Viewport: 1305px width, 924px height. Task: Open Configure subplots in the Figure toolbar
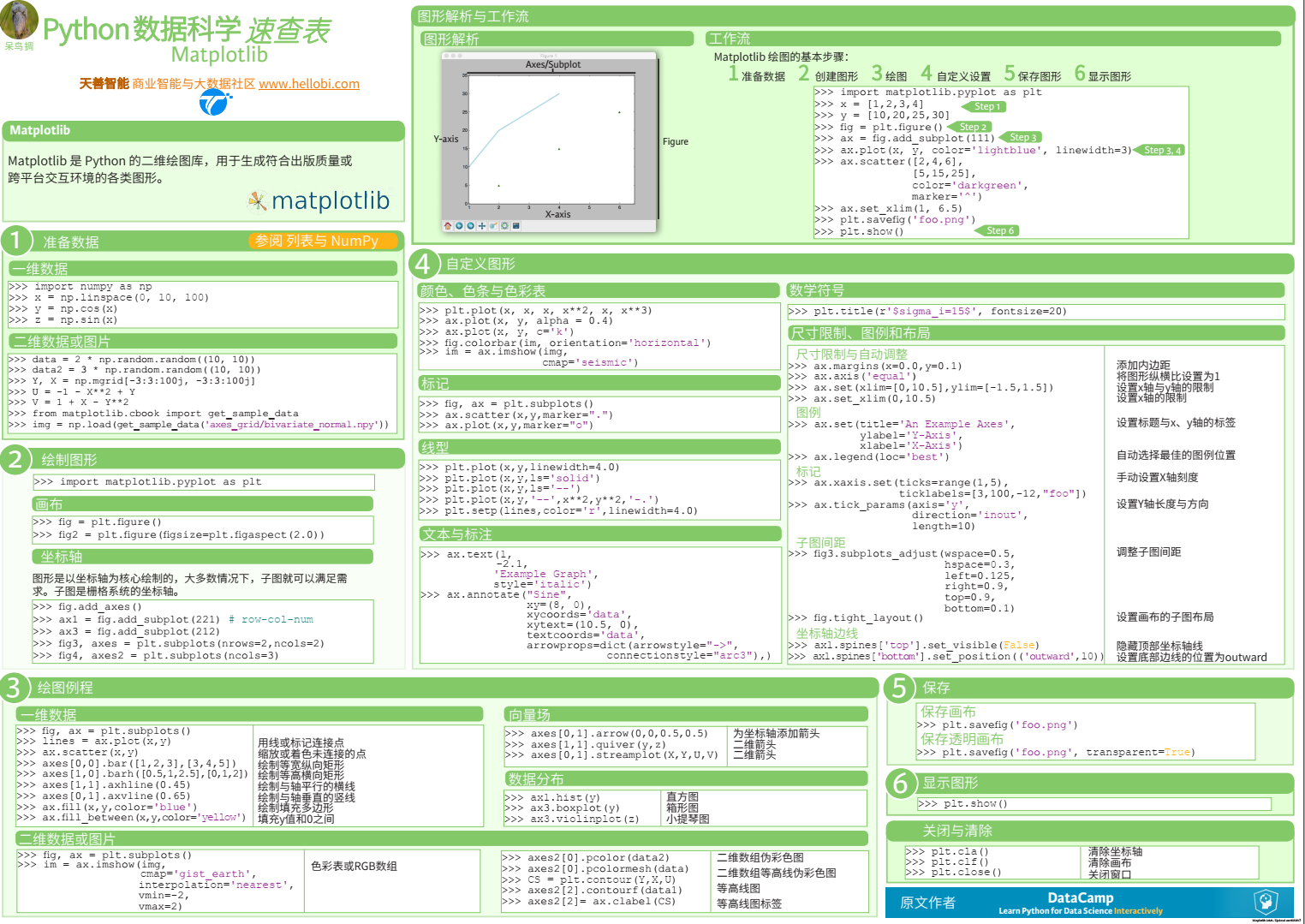(504, 226)
